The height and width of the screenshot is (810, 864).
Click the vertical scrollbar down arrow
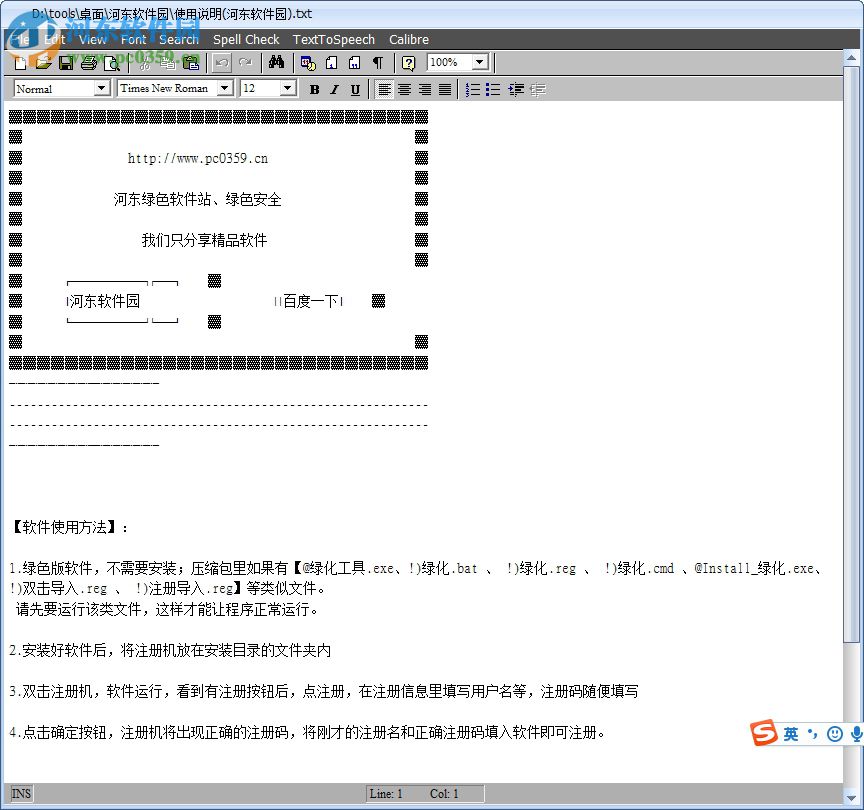[851, 797]
